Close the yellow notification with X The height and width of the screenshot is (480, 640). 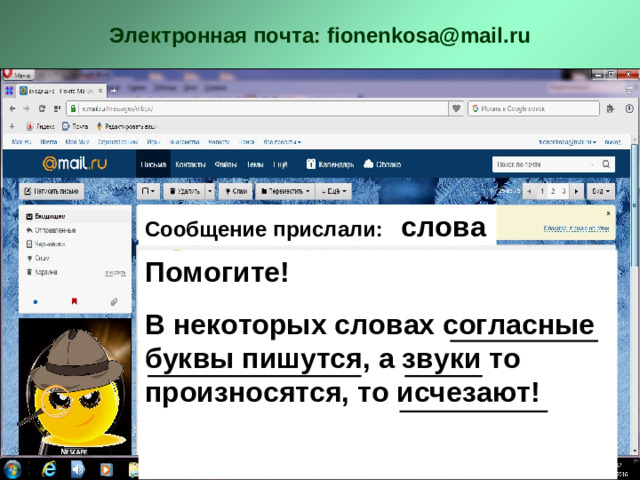click(x=608, y=213)
